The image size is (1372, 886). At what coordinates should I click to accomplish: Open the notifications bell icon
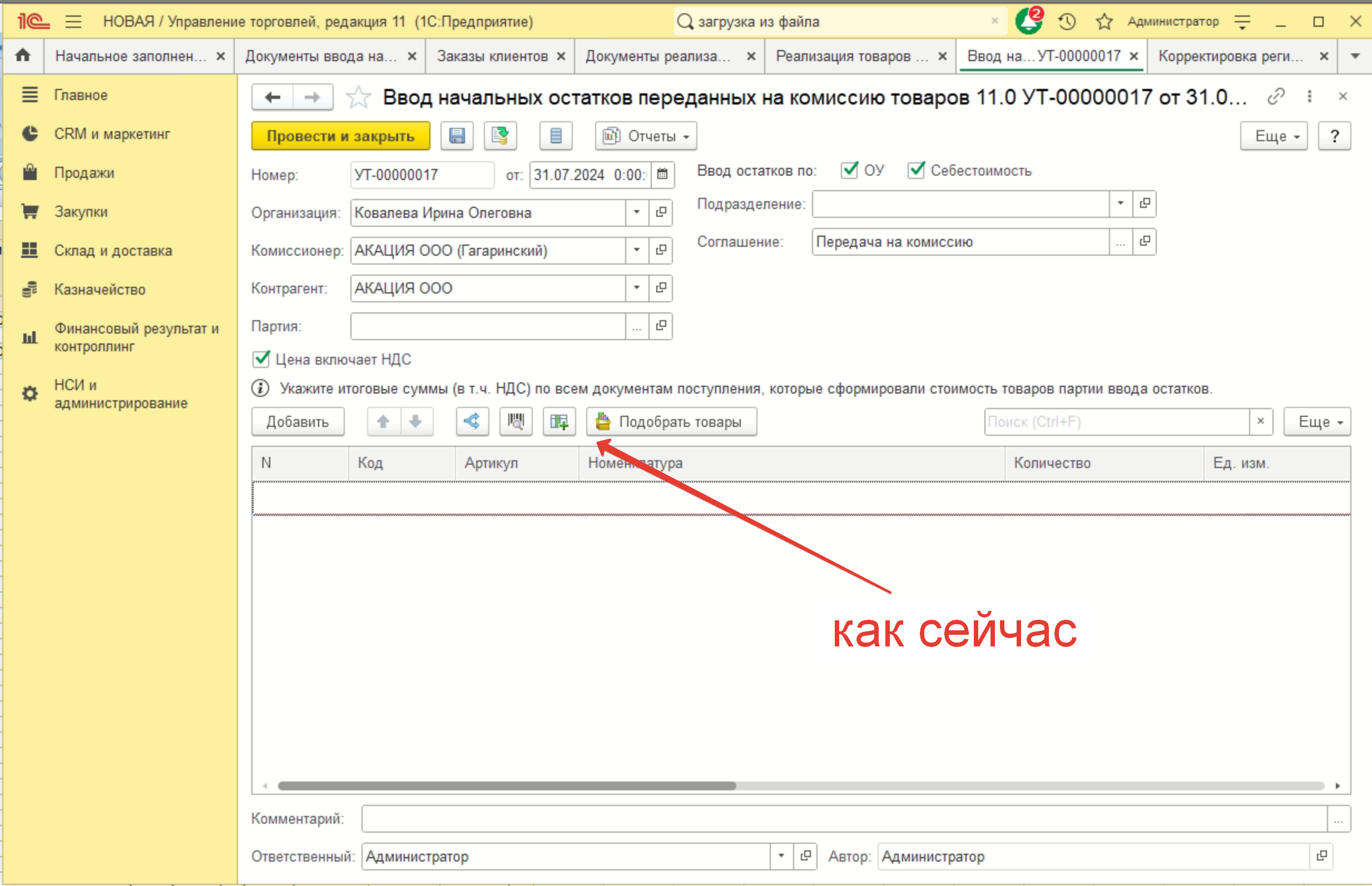point(1028,21)
